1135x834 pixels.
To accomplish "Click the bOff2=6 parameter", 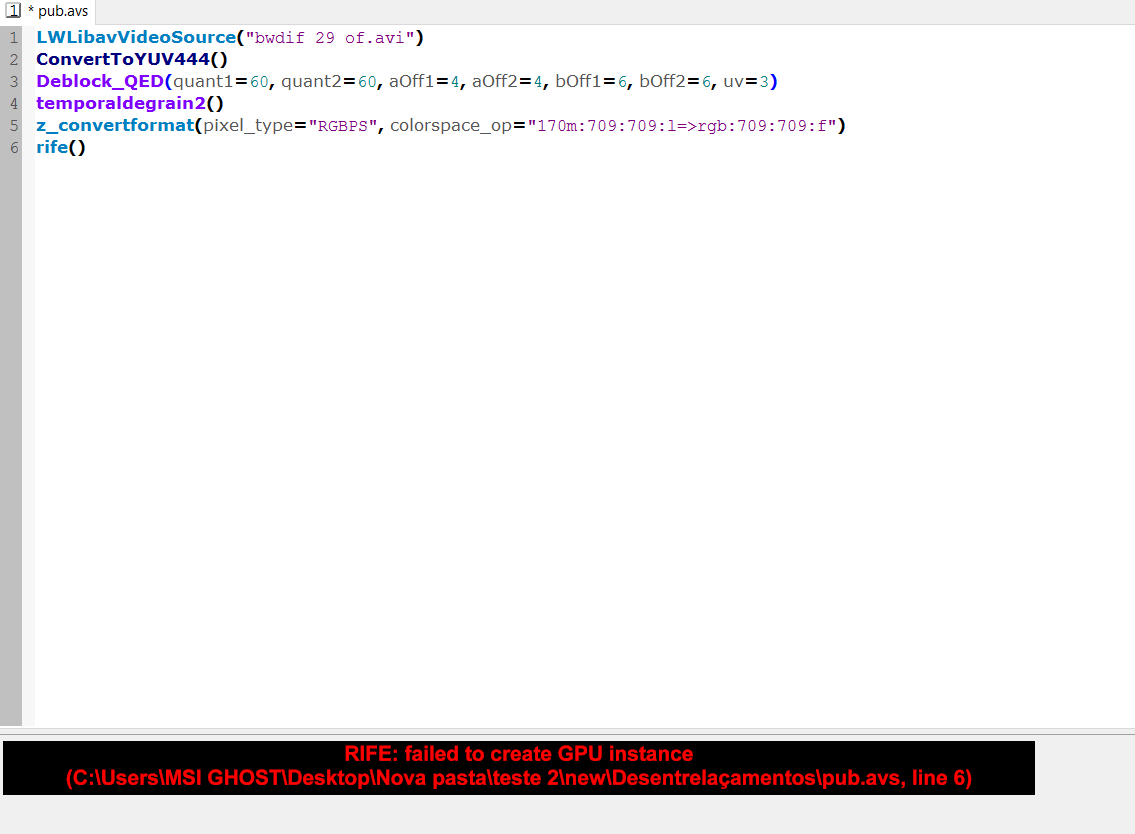I will [x=675, y=82].
